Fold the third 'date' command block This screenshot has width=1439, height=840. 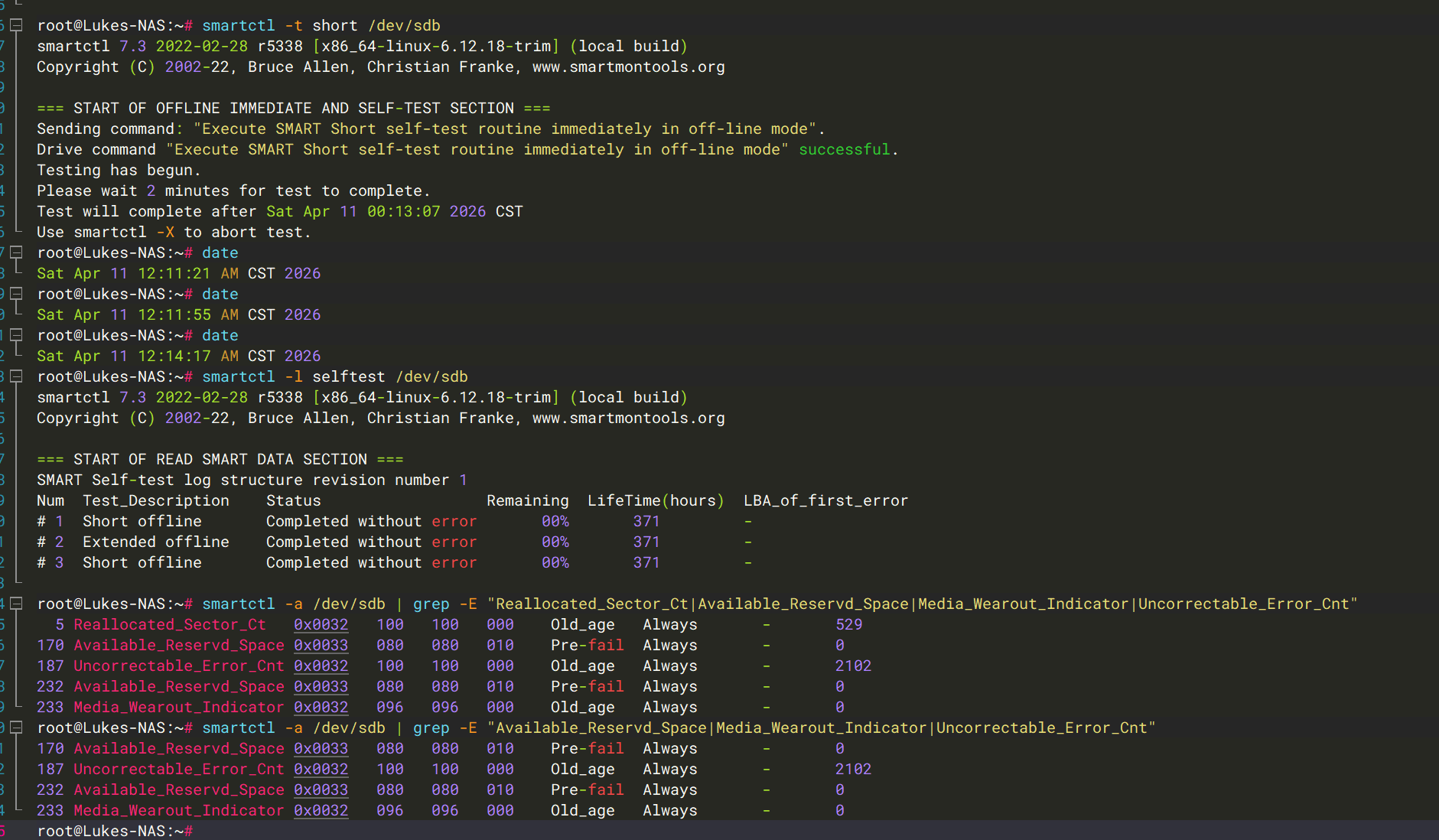(16, 335)
